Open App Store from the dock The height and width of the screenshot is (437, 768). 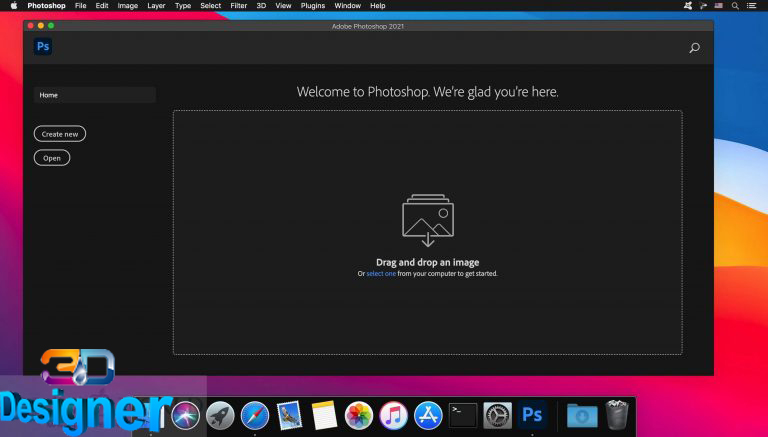point(428,415)
